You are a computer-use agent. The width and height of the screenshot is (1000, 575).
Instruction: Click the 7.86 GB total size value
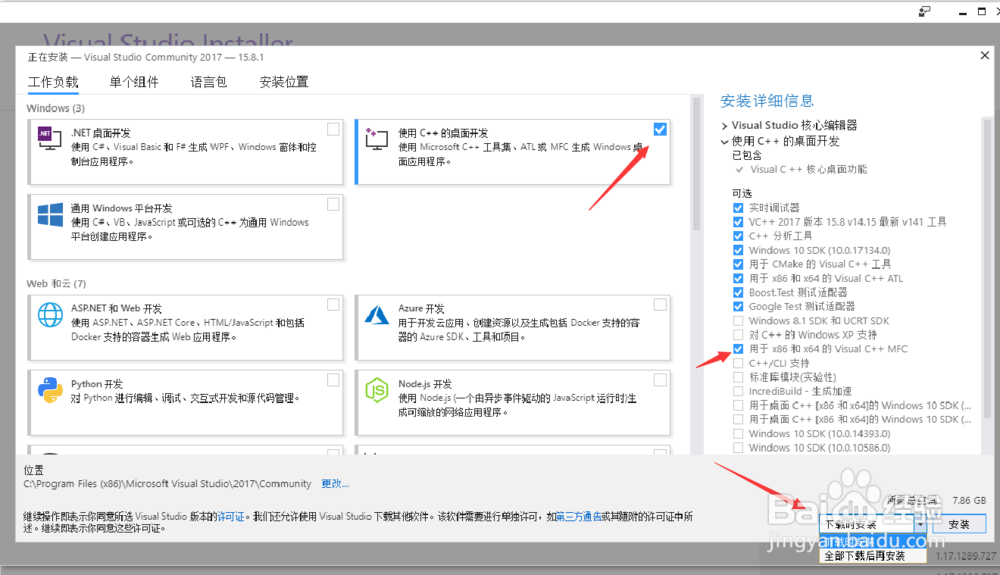(969, 500)
